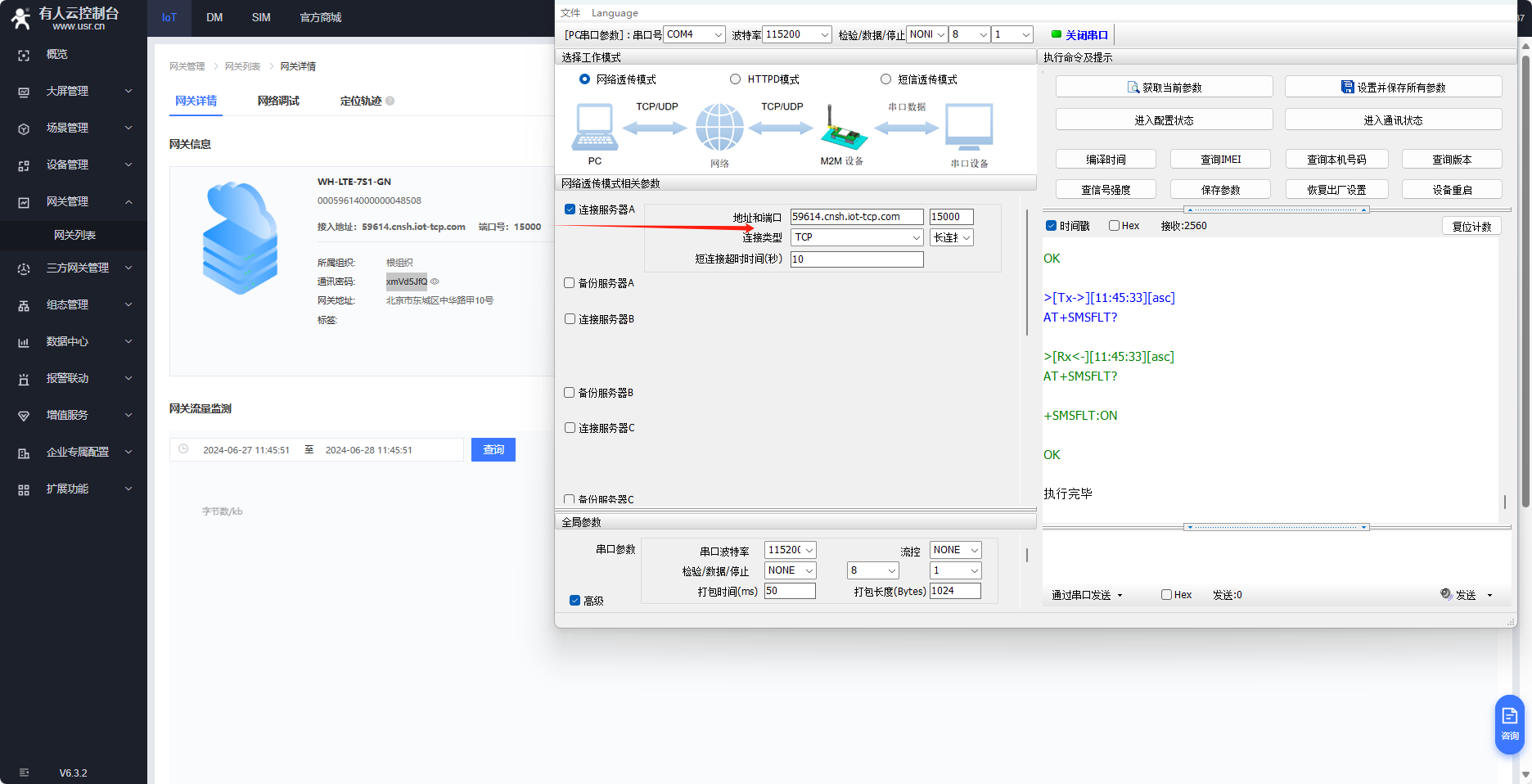1532x784 pixels.
Task: Click the 定位轨迹 help info icon
Action: point(390,101)
